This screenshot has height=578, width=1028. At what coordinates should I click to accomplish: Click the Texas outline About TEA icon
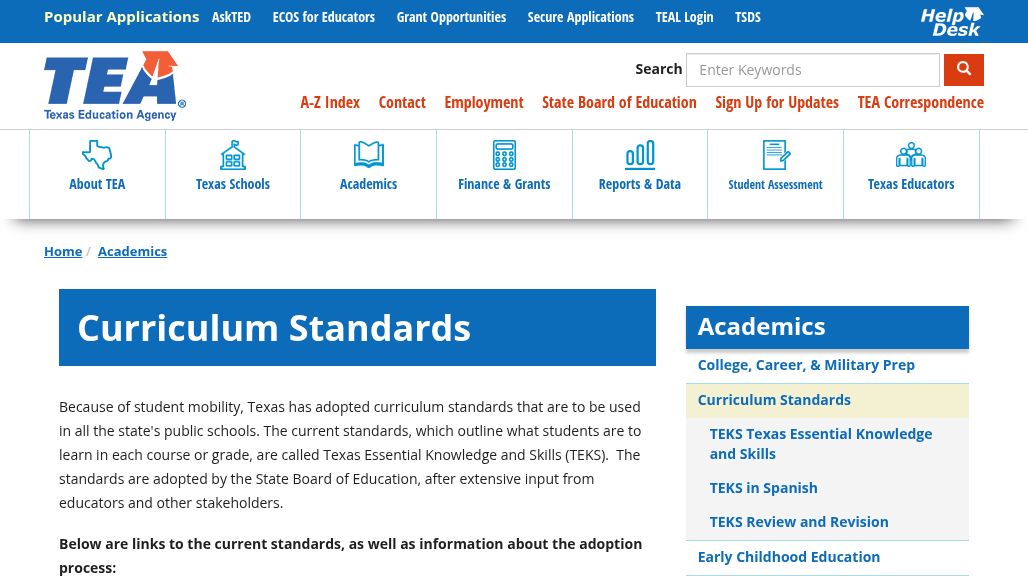click(97, 155)
